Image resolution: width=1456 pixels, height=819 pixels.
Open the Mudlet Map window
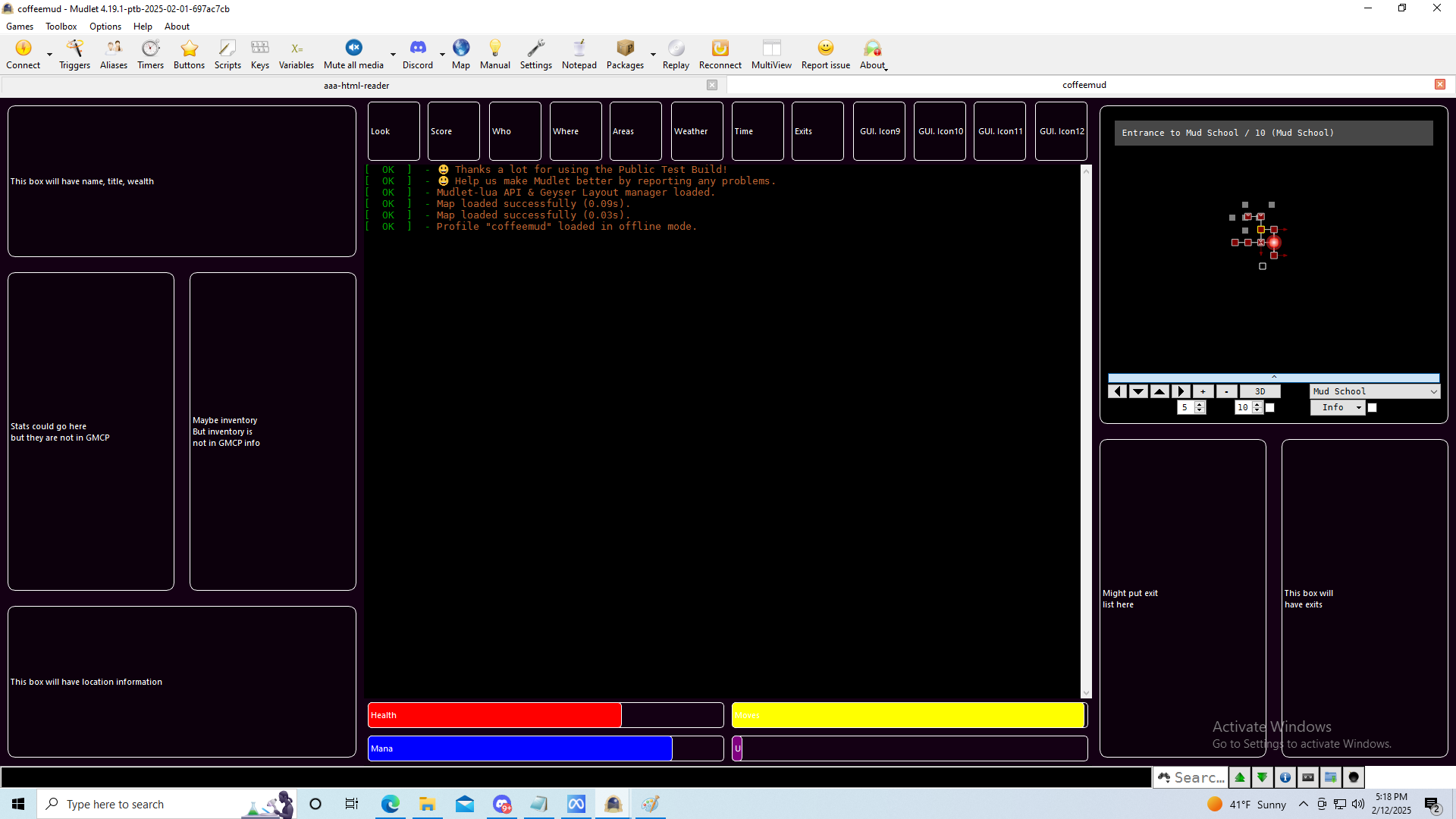[x=460, y=53]
